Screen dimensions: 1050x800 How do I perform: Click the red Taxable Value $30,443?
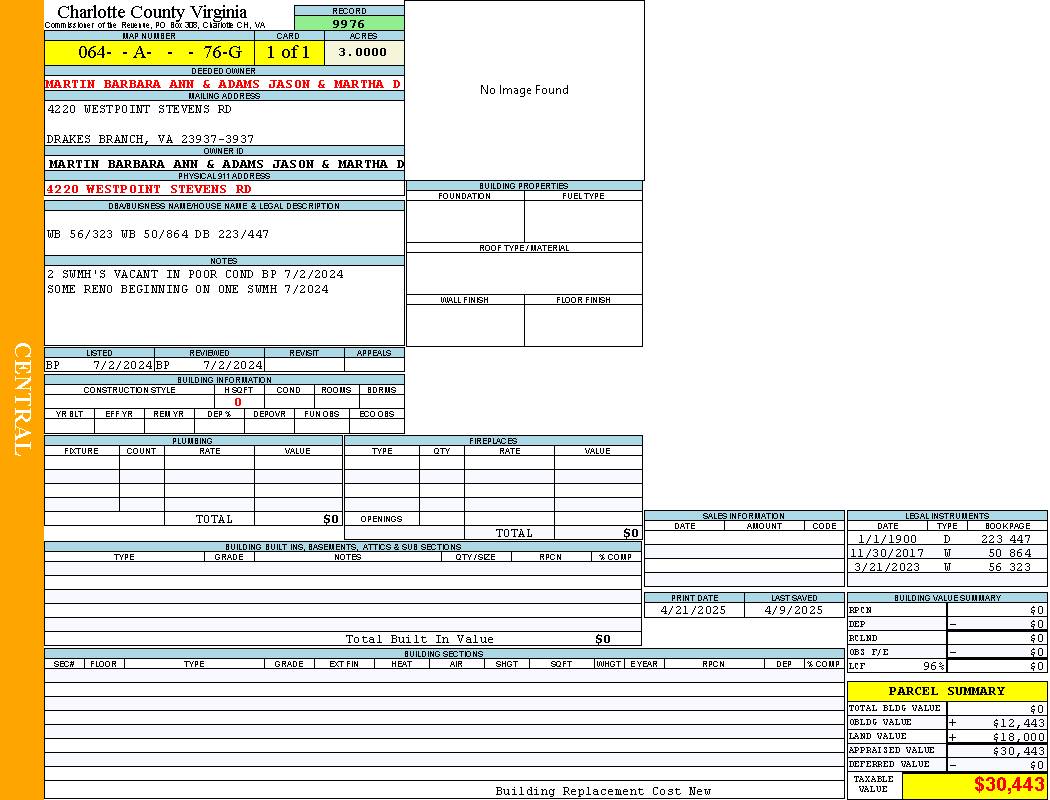pyautogui.click(x=1009, y=786)
